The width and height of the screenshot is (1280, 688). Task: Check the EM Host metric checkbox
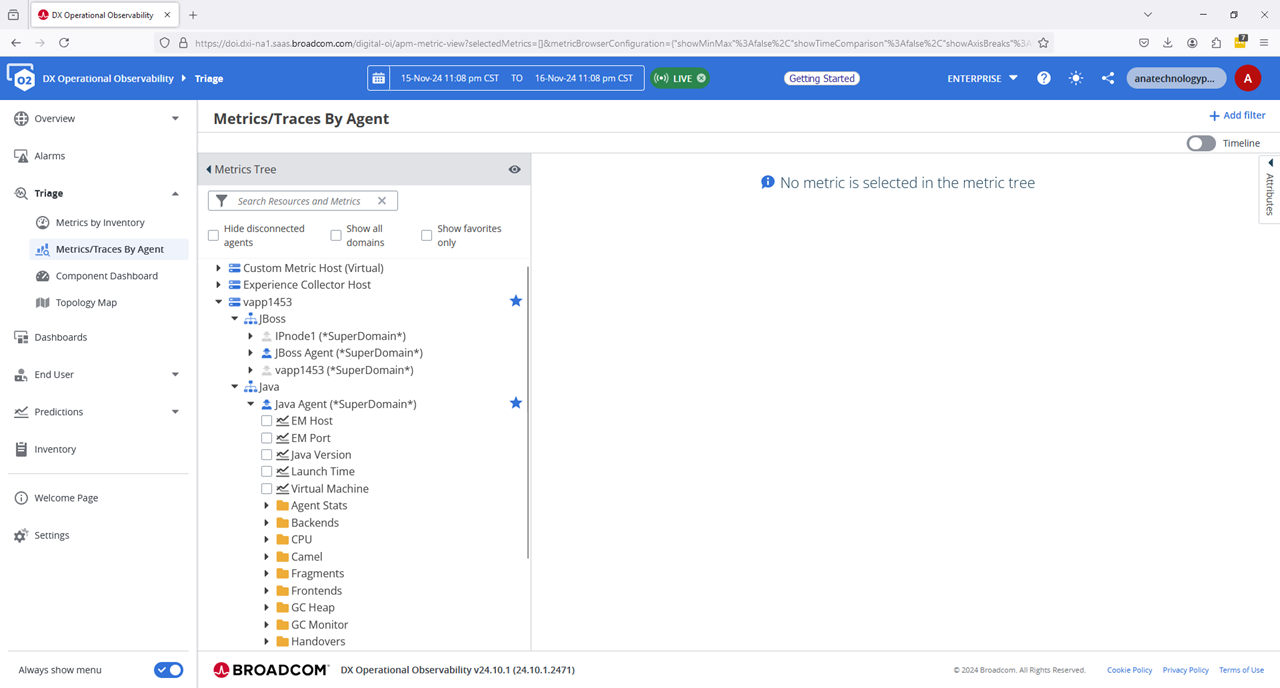point(267,421)
